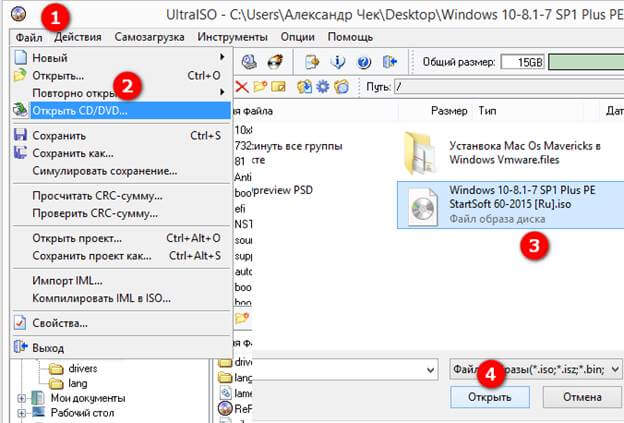Click the UltraISO icon in the title bar
Image resolution: width=624 pixels, height=423 pixels.
click(18, 14)
